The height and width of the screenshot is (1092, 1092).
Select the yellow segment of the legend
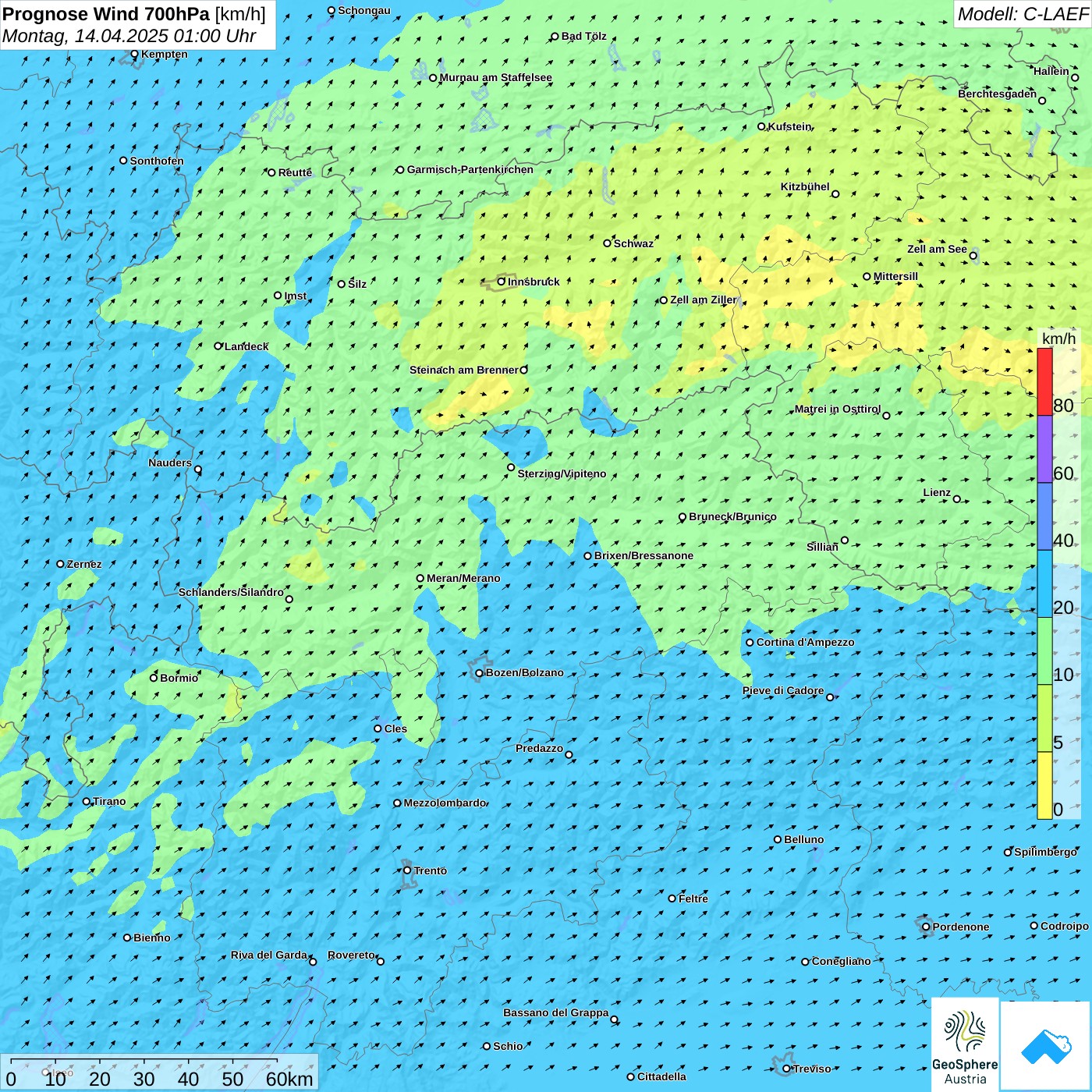(x=1044, y=785)
